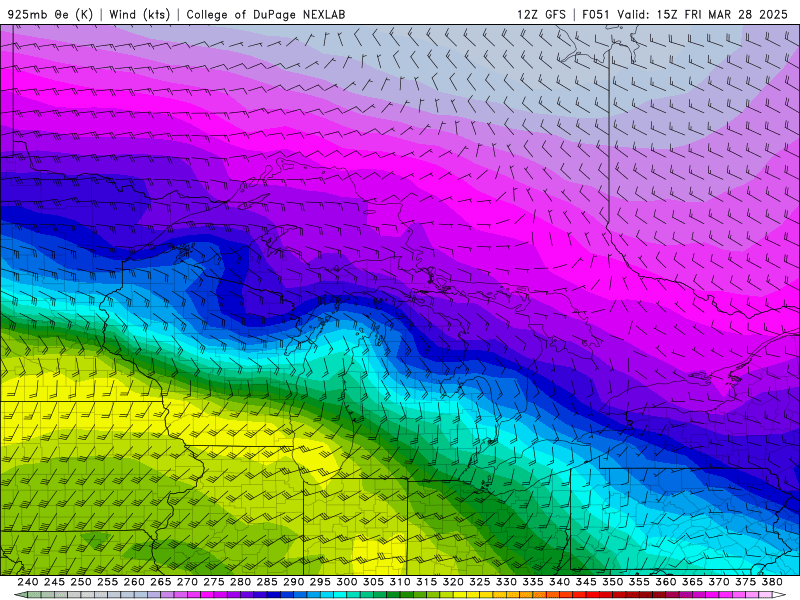Viewport: 800px width, 600px height.
Task: Click the 305 value on the color scale
Action: (373, 582)
